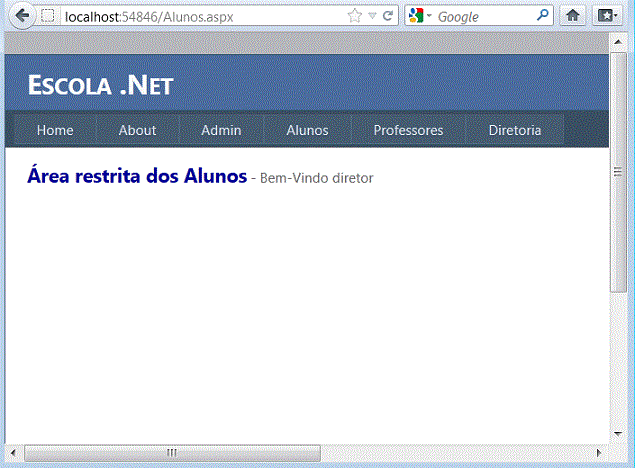Viewport: 635px width, 468px height.
Task: Click the site identity icon beside the URL
Action: (x=48, y=16)
